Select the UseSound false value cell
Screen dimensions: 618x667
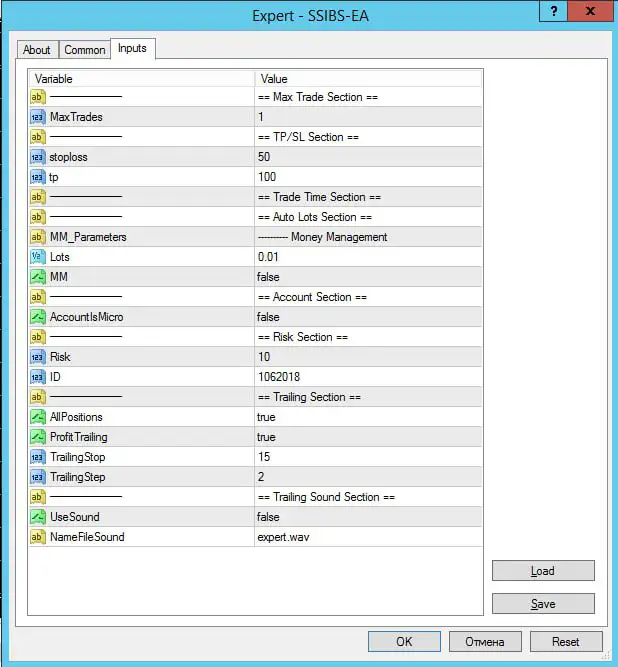click(x=367, y=517)
